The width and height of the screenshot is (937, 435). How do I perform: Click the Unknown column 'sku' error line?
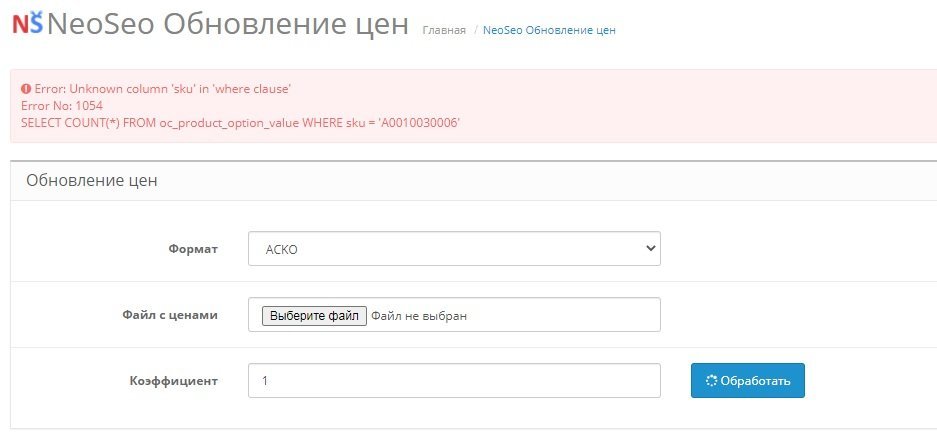point(162,89)
